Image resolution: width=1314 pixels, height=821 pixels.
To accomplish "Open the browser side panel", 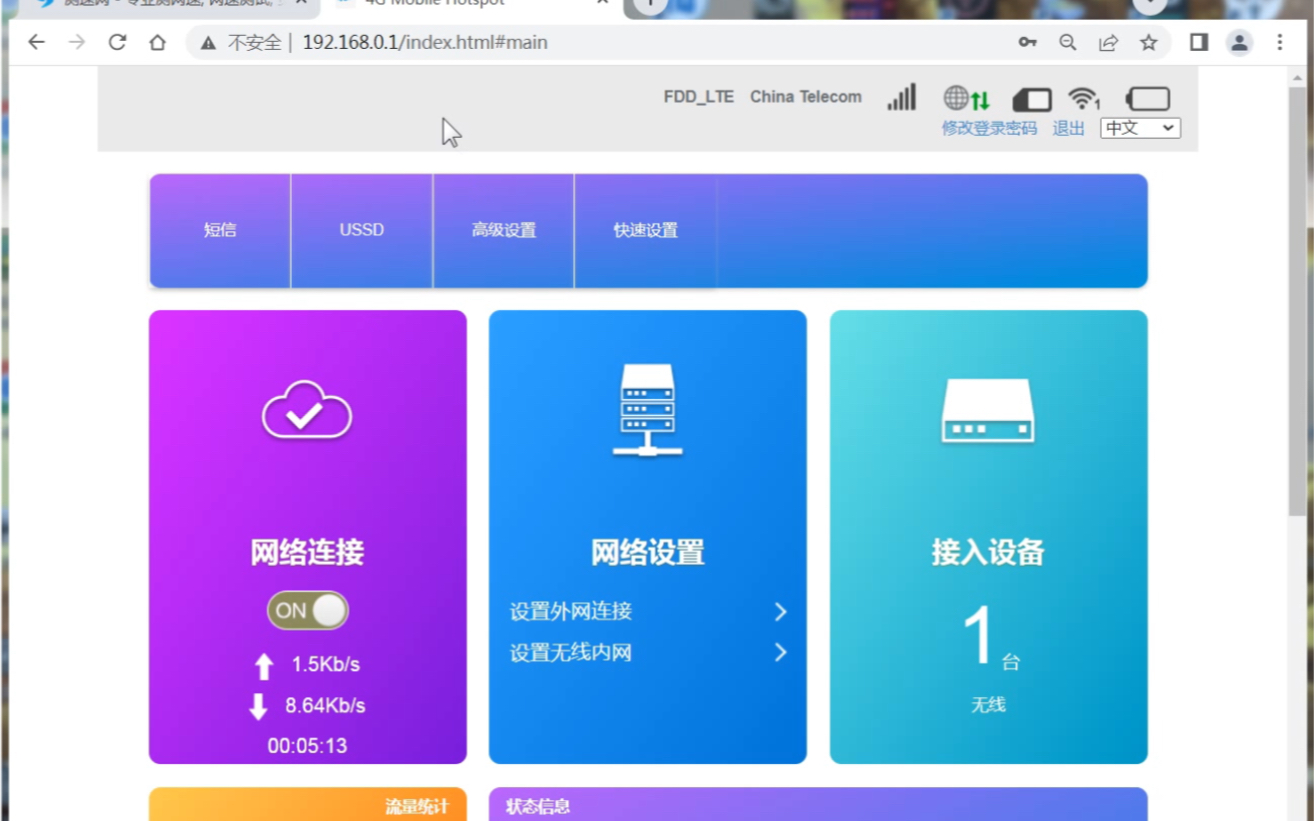I will click(x=1198, y=42).
